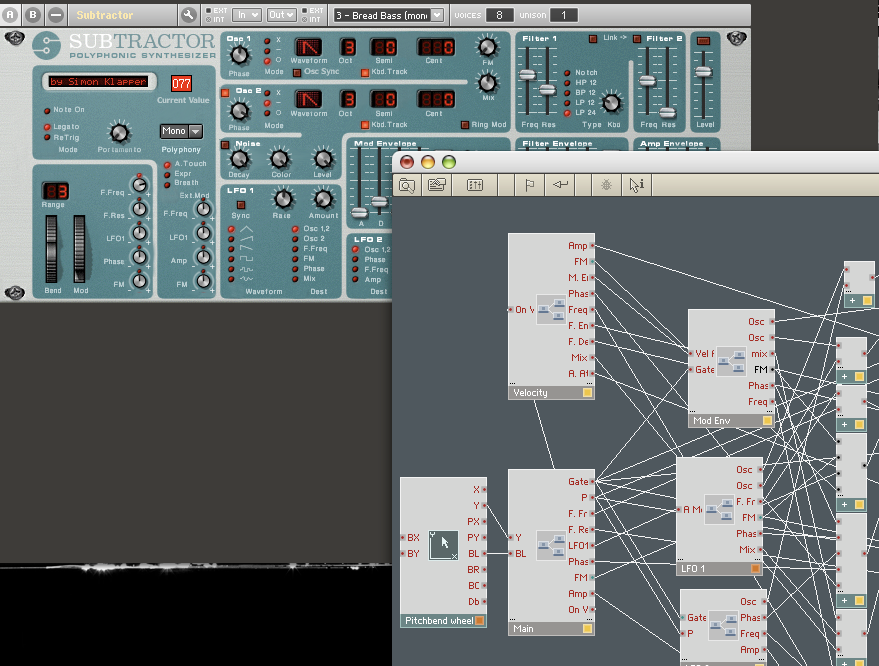Click the Velocity macro's structure icon

click(x=551, y=309)
